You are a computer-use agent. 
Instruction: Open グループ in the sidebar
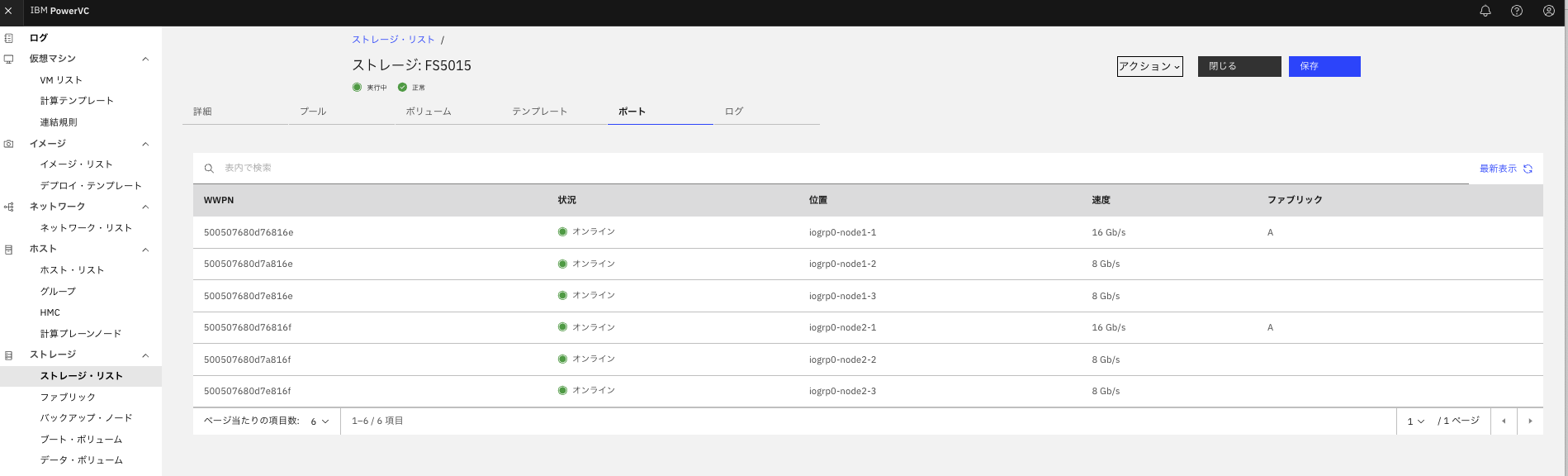coord(58,292)
